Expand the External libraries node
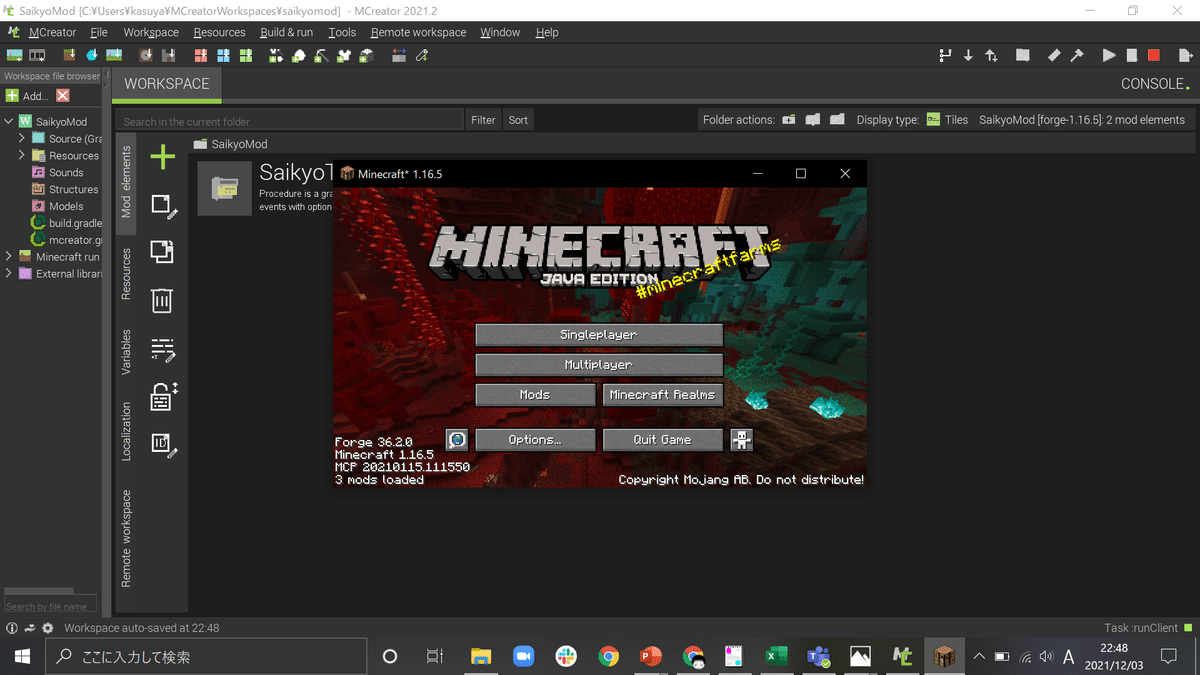Viewport: 1200px width, 675px height. (x=8, y=273)
